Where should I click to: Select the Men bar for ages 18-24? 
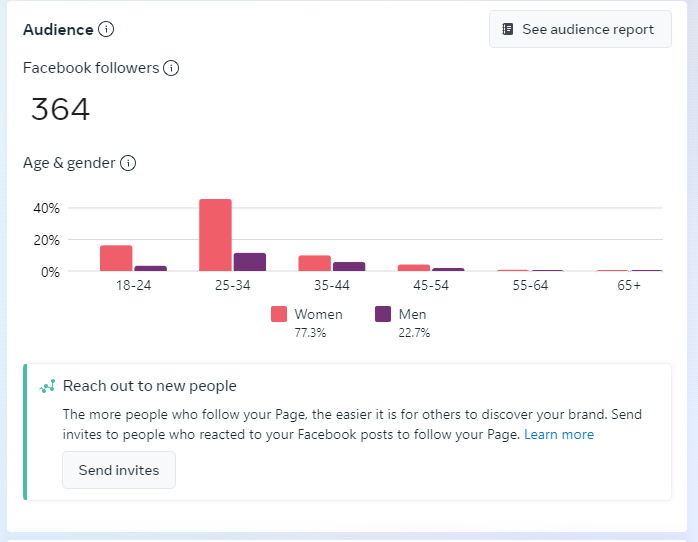151,268
